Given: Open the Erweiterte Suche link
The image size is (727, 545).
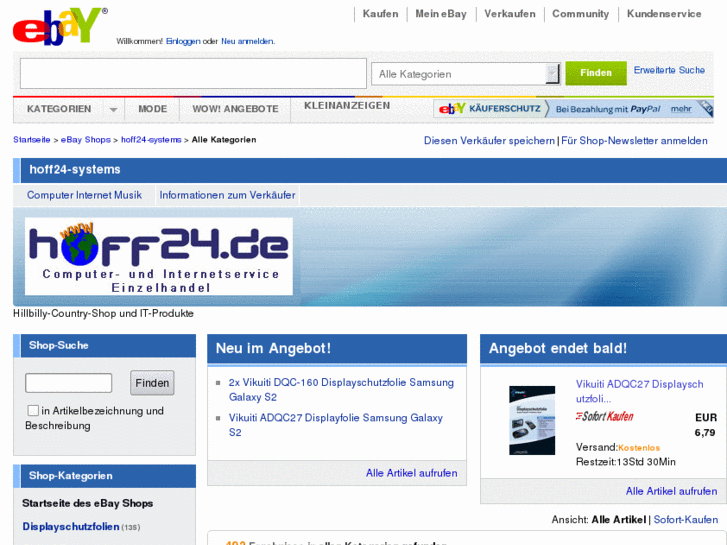Looking at the screenshot, I should pyautogui.click(x=669, y=70).
